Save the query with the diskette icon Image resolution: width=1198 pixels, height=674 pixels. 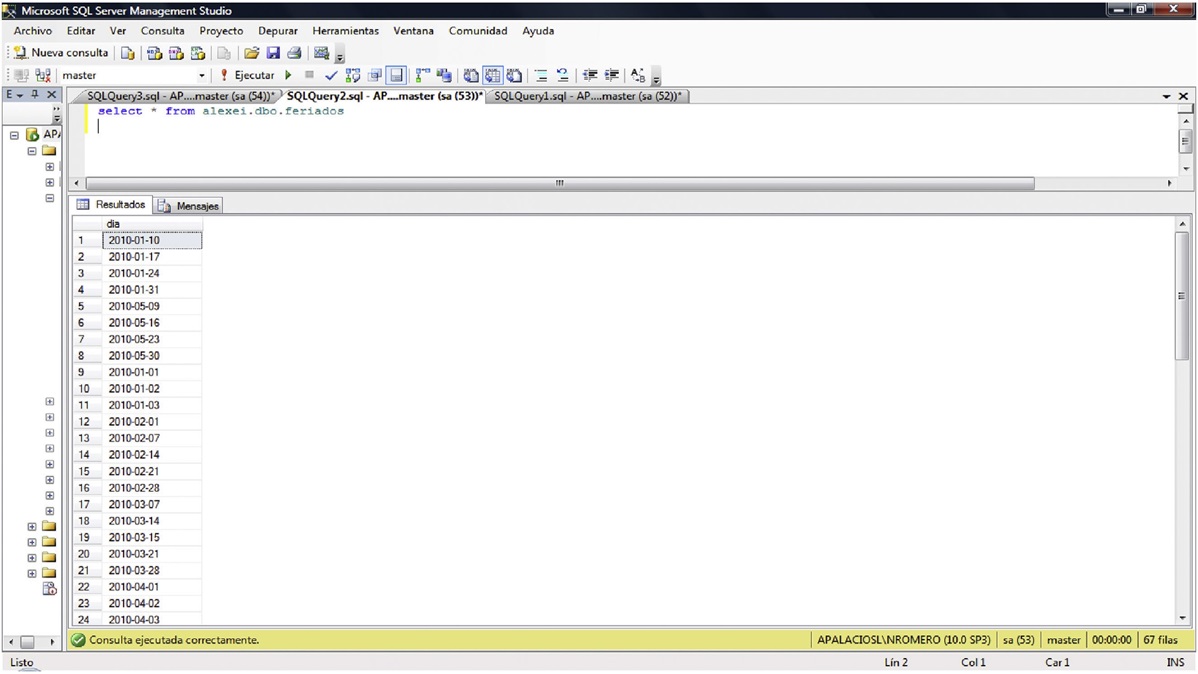pos(273,53)
